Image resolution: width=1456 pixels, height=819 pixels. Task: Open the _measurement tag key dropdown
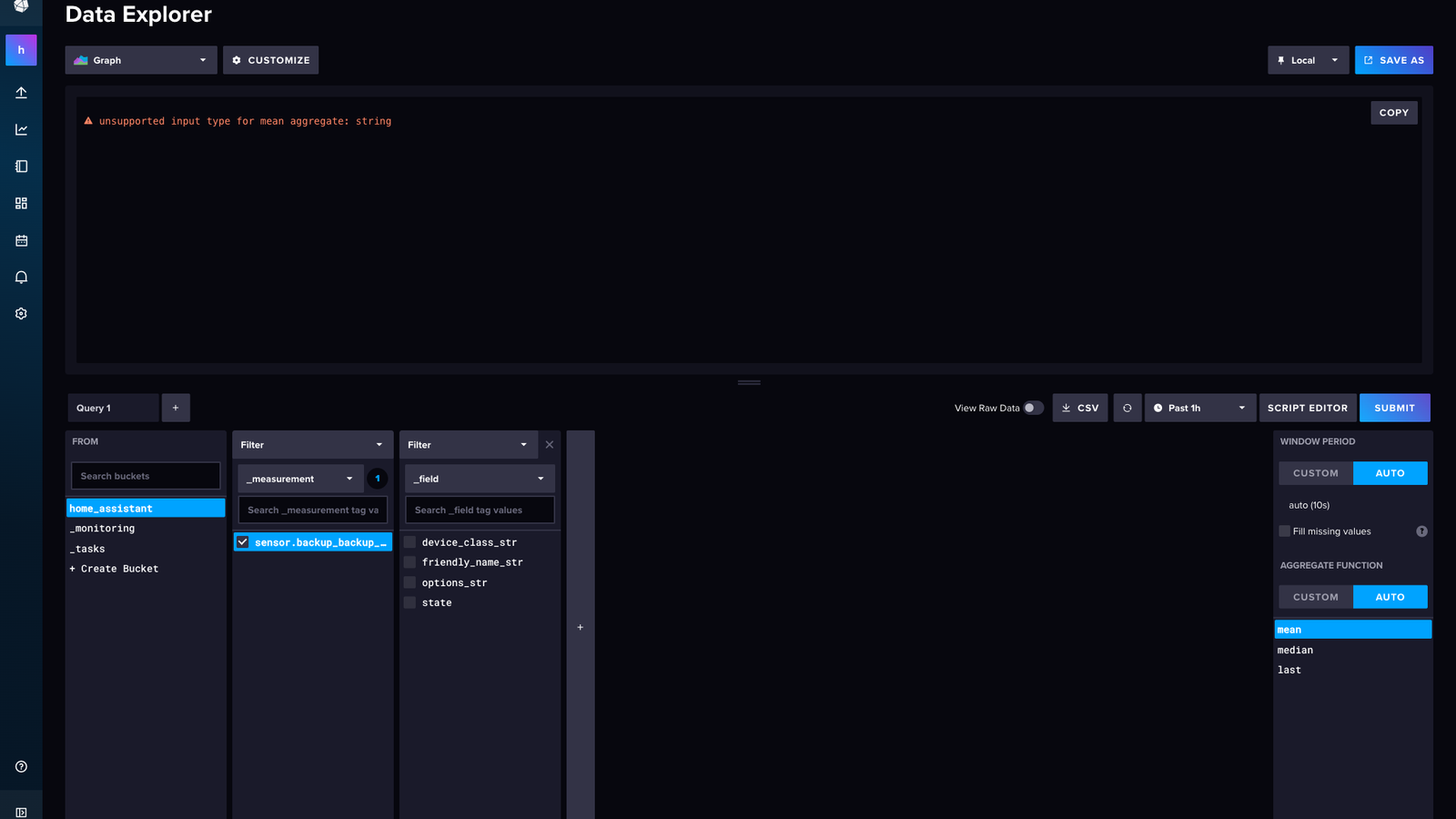pos(300,479)
